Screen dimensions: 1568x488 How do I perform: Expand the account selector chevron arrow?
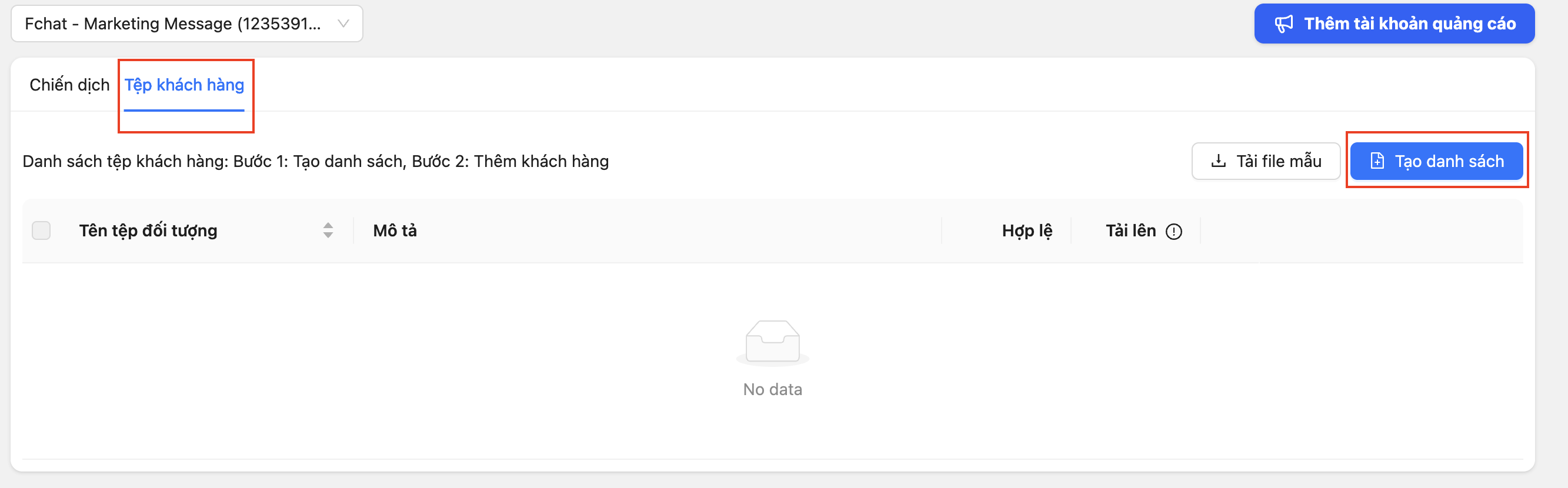click(343, 24)
